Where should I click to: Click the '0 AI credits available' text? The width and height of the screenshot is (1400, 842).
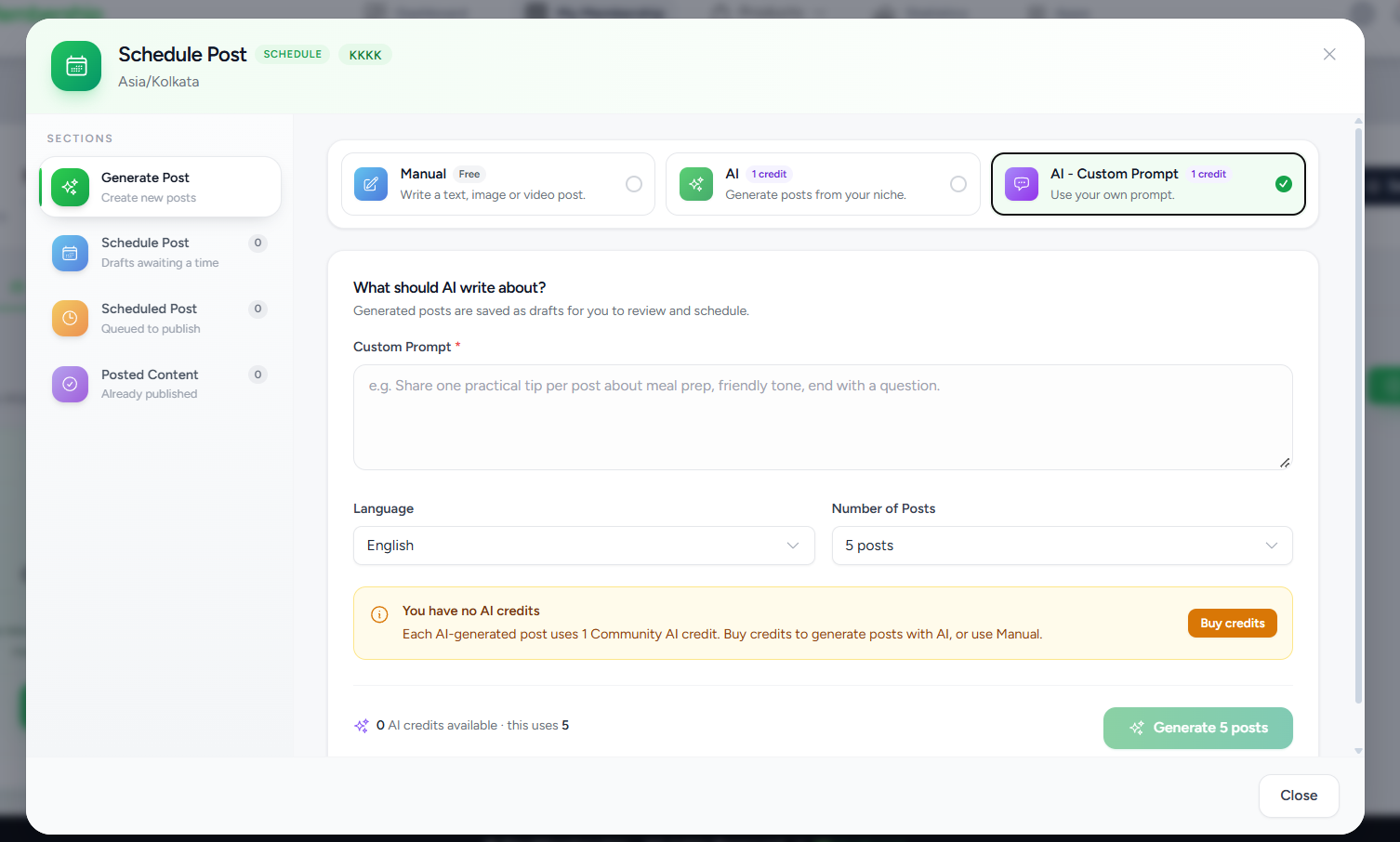[437, 725]
